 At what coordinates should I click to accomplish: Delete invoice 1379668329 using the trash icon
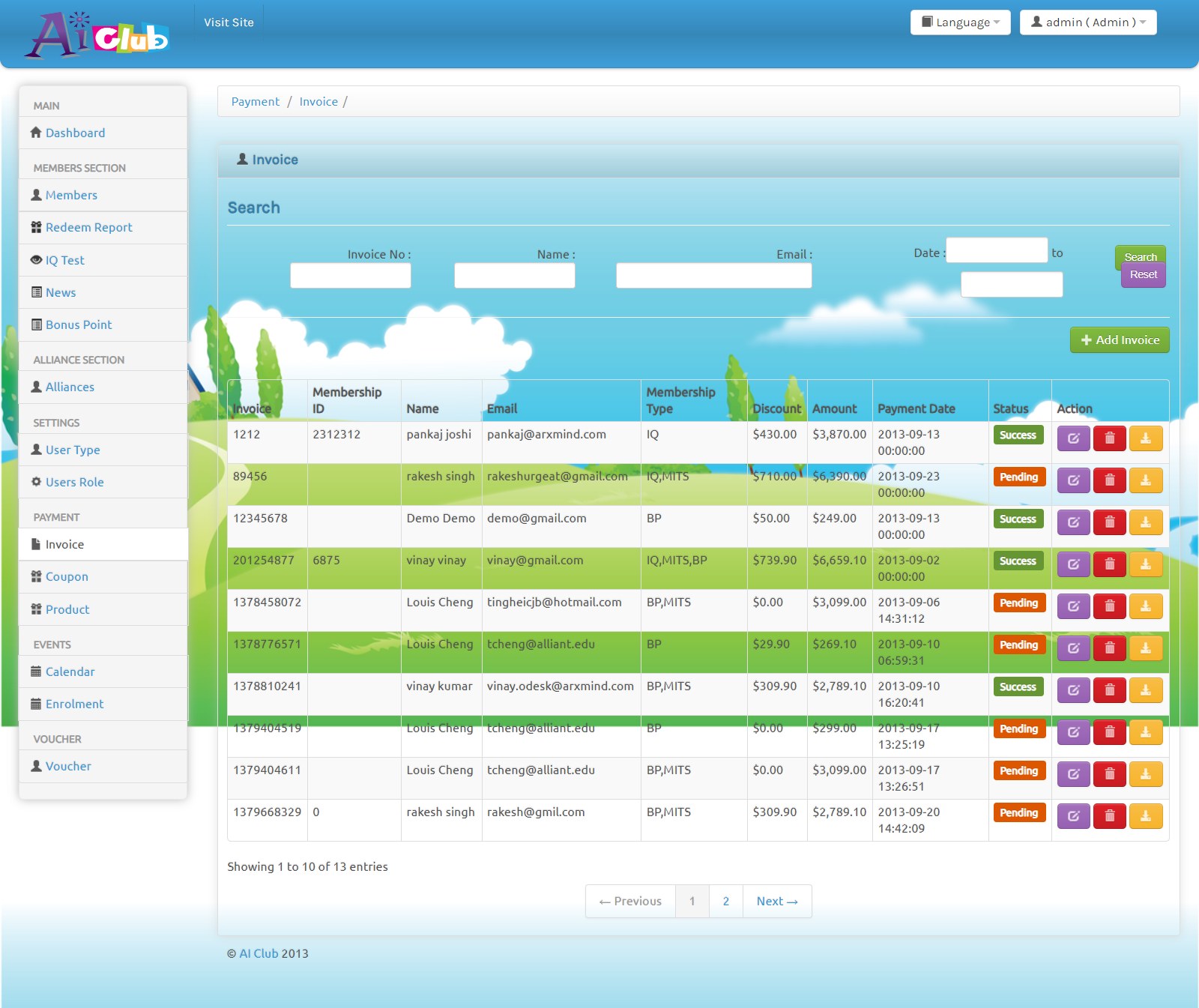pos(1110,816)
